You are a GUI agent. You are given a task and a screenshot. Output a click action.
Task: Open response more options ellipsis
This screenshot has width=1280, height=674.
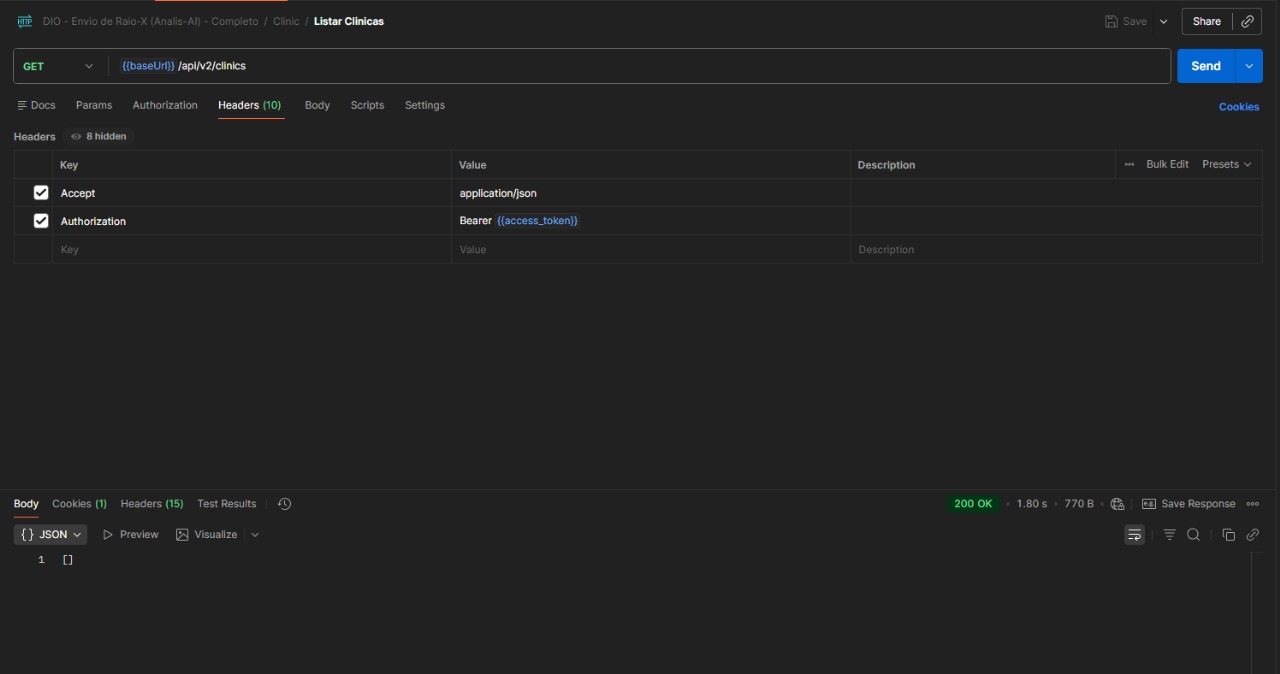(x=1252, y=504)
